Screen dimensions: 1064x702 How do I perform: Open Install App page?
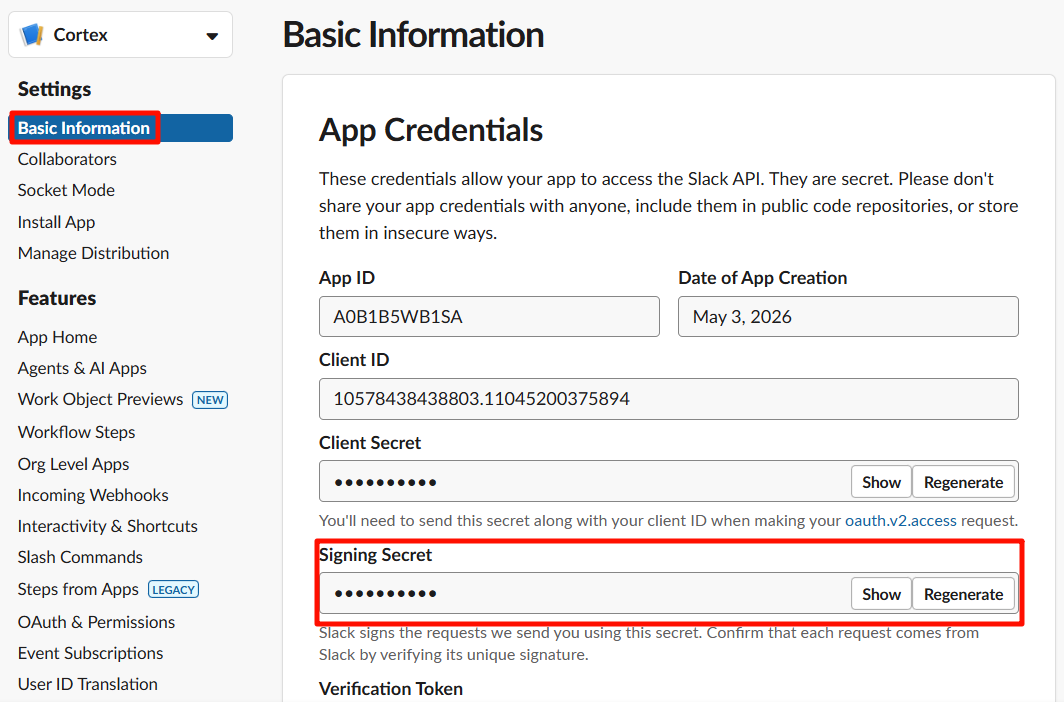tap(56, 222)
